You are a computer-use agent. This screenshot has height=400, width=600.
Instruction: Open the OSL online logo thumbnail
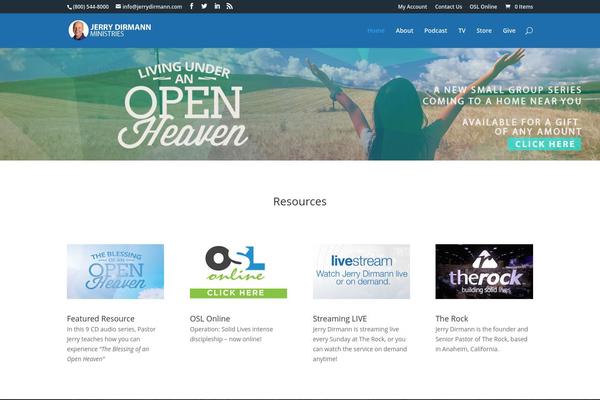click(235, 264)
